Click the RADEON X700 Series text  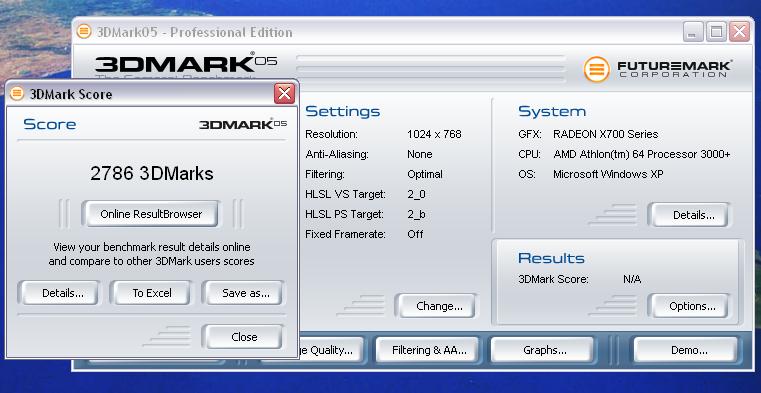pos(605,134)
